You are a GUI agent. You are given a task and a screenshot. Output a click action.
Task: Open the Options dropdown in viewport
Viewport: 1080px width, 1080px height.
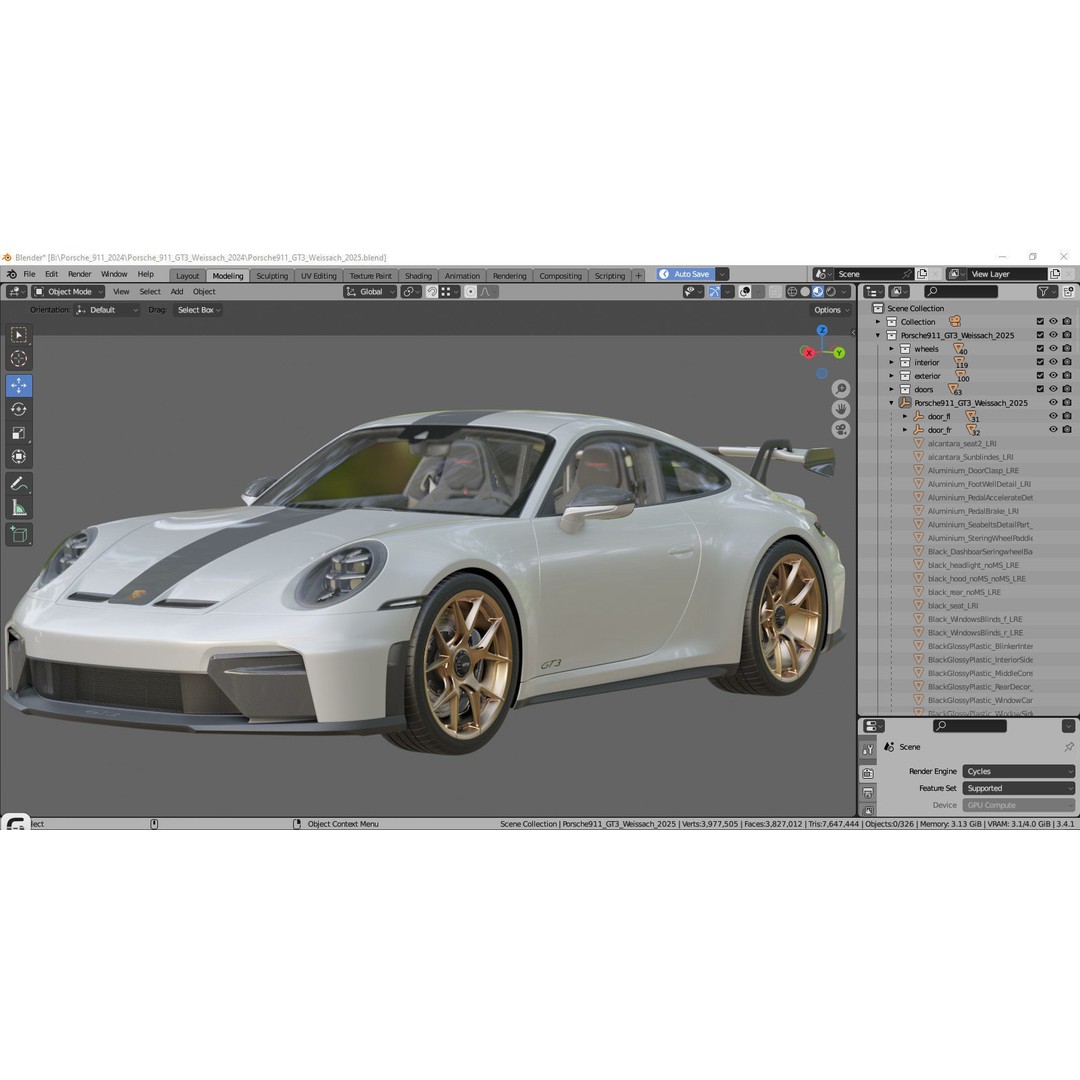click(x=831, y=310)
